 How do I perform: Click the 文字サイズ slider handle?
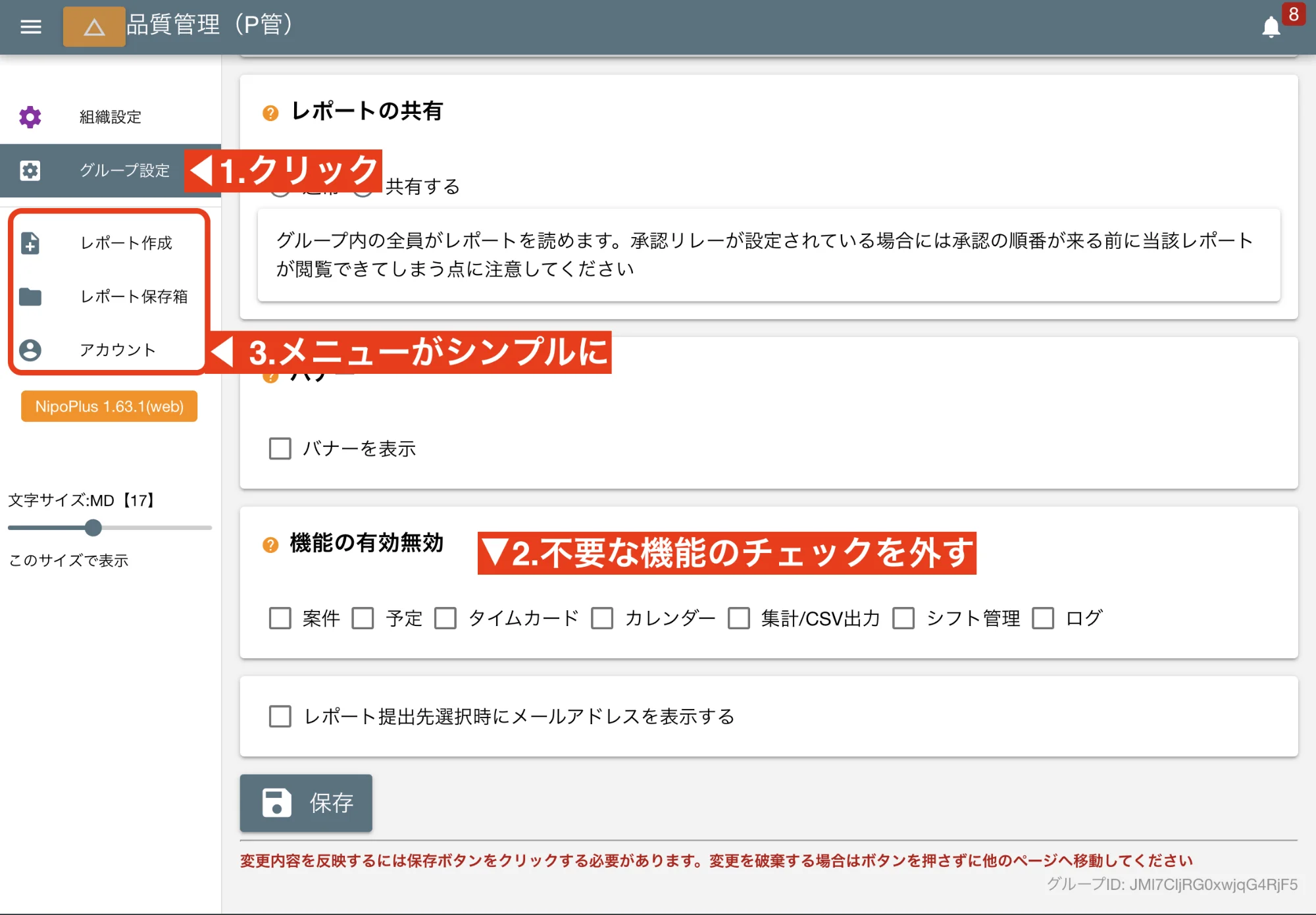pyautogui.click(x=93, y=527)
